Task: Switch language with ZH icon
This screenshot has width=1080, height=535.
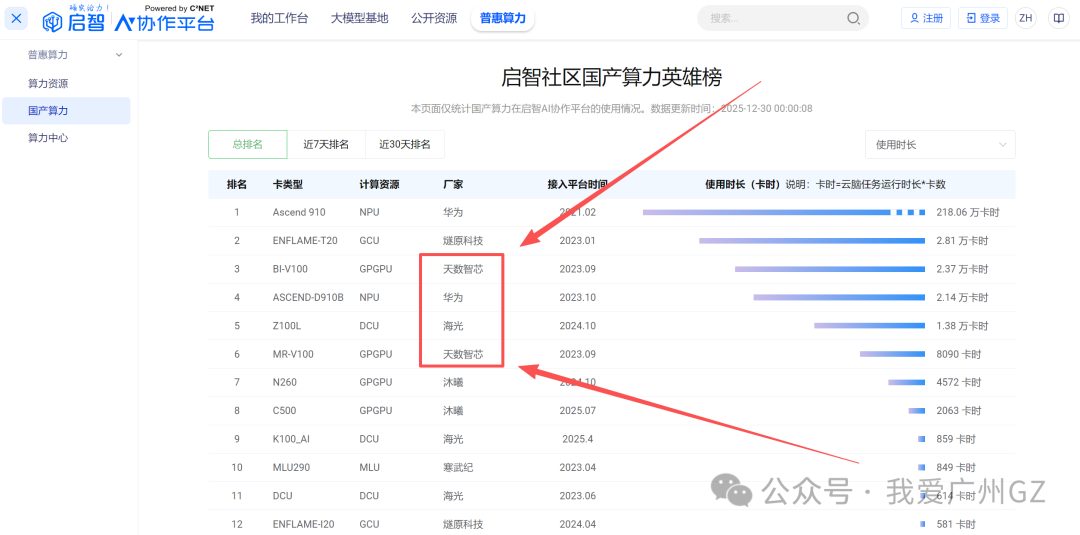Action: pyautogui.click(x=1025, y=18)
